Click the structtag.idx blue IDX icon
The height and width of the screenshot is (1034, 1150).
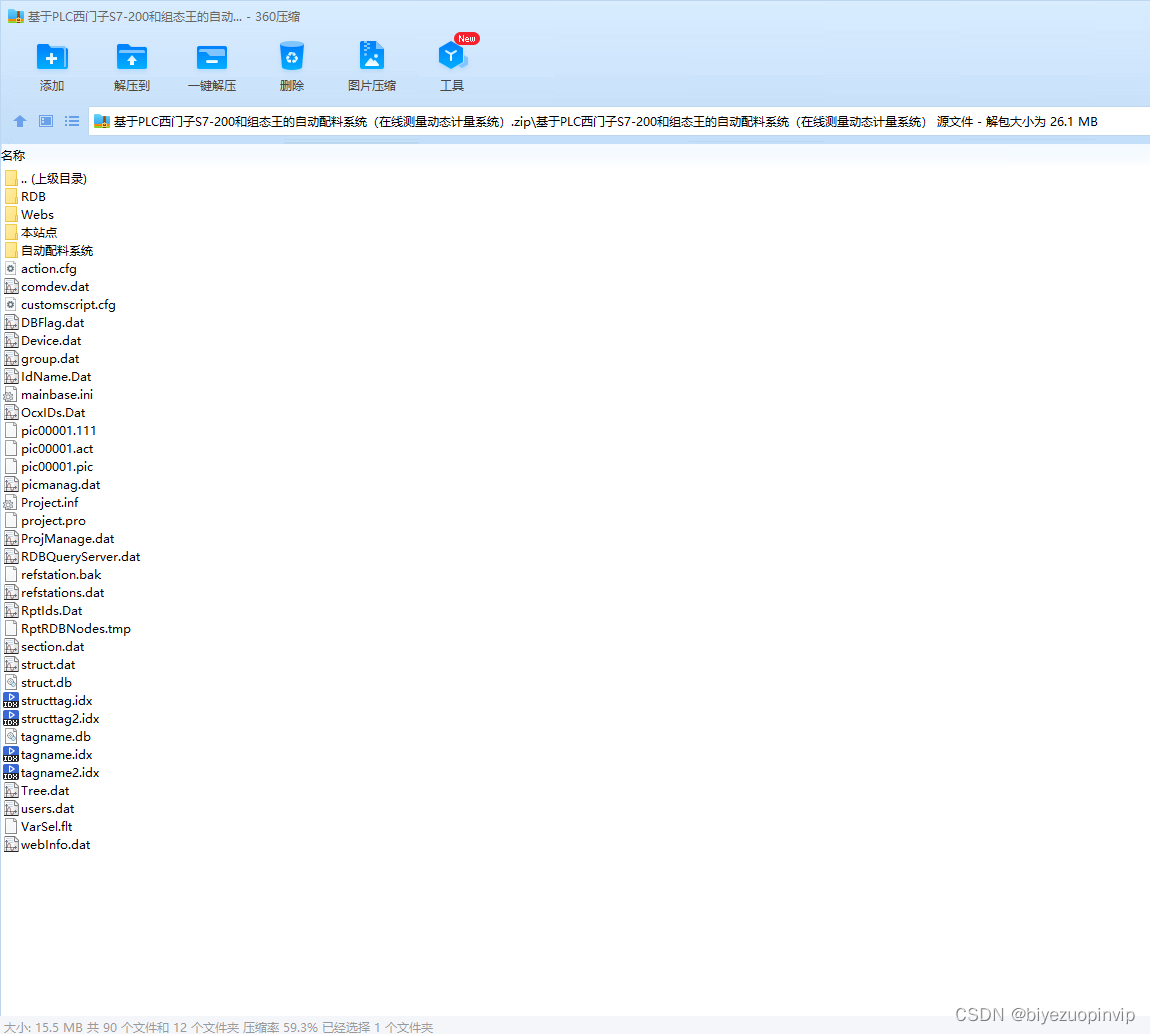click(10, 700)
